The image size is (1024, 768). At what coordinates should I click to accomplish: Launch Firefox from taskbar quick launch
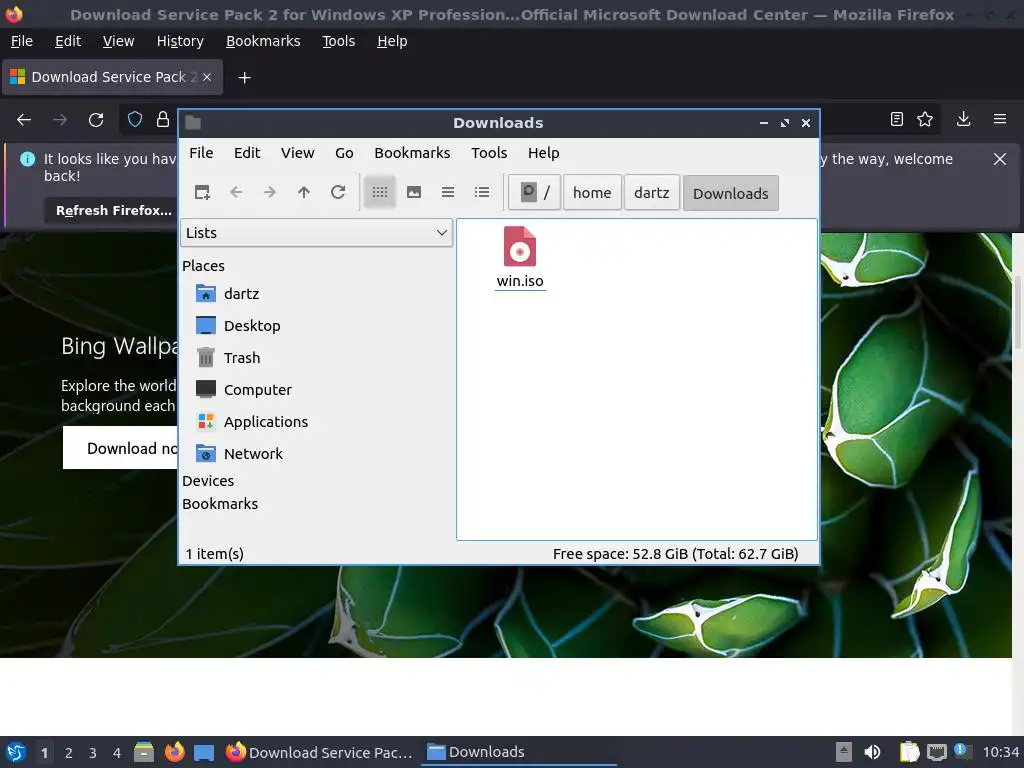[174, 752]
